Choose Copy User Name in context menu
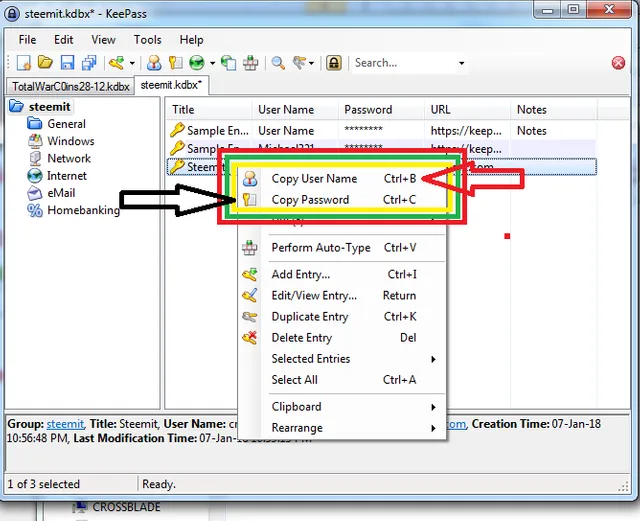Viewport: 640px width, 521px height. point(343,179)
